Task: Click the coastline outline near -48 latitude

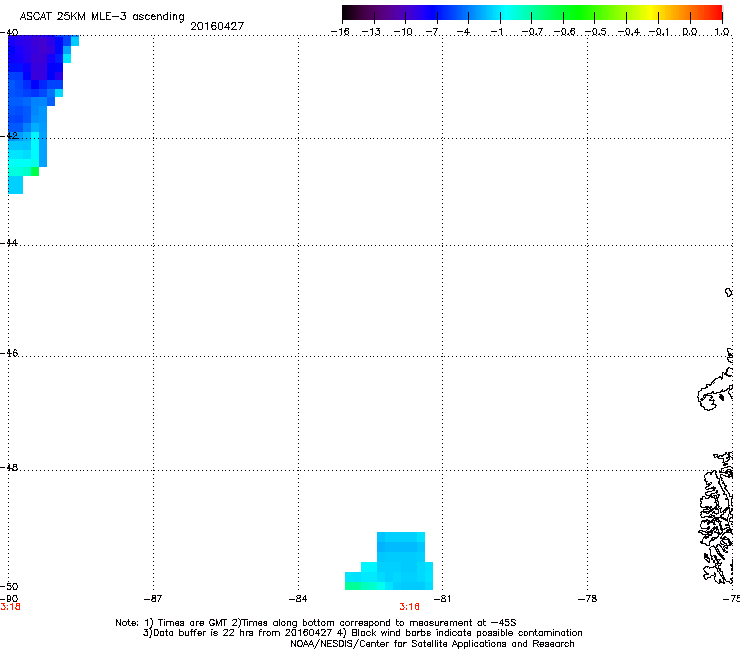Action: 716,518
